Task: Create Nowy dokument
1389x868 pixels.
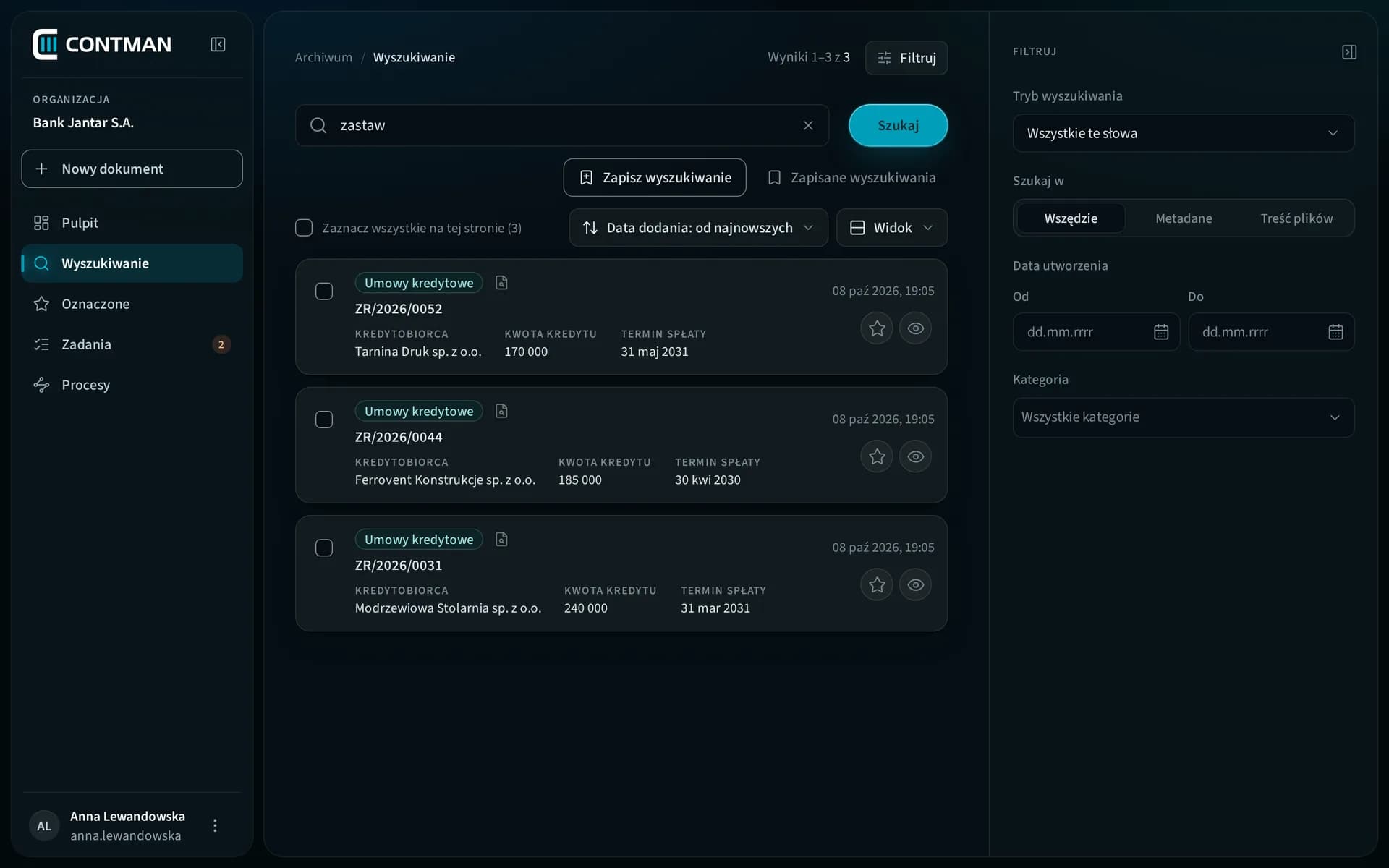Action: click(132, 169)
